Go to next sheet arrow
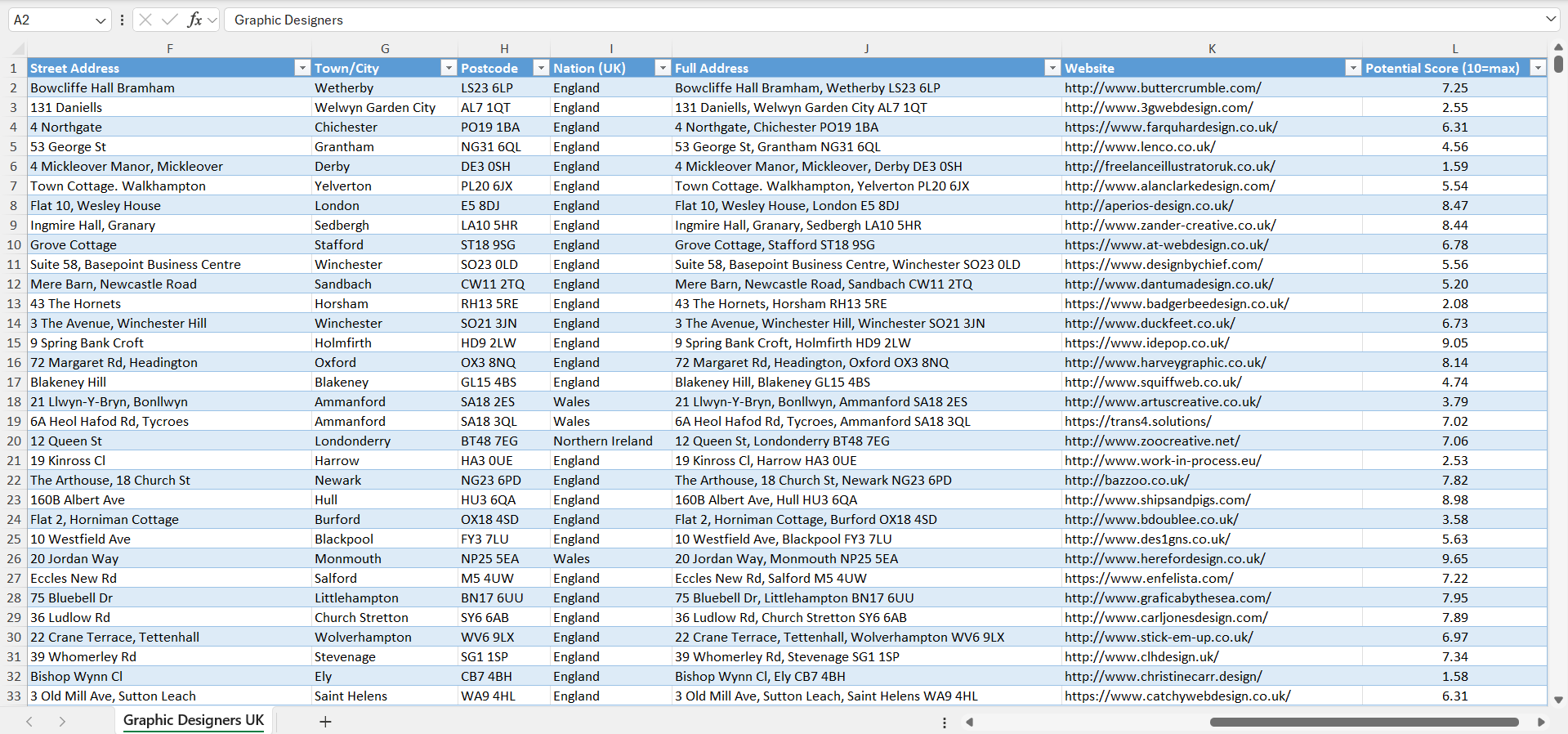1568x734 pixels. (x=62, y=722)
